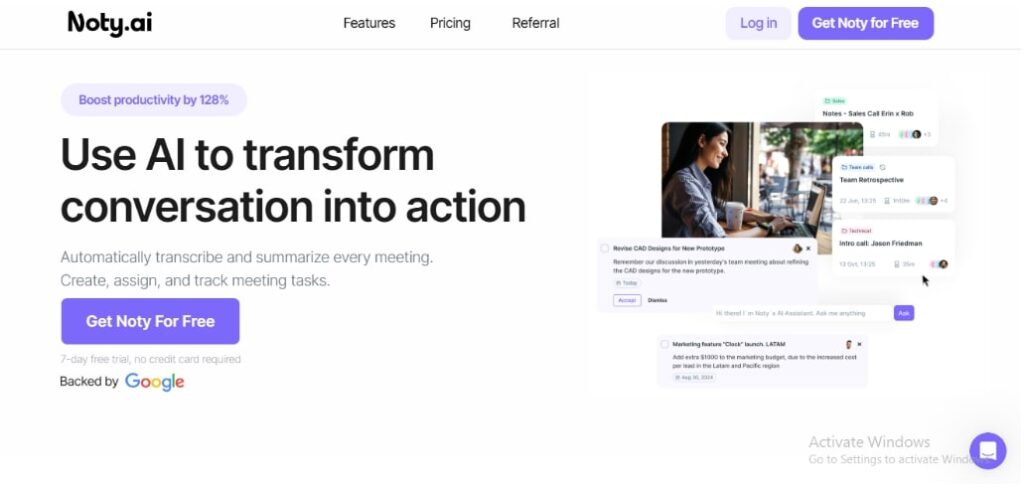Image resolution: width=1024 pixels, height=492 pixels.
Task: Click the Noty.ai logo
Action: (110, 23)
